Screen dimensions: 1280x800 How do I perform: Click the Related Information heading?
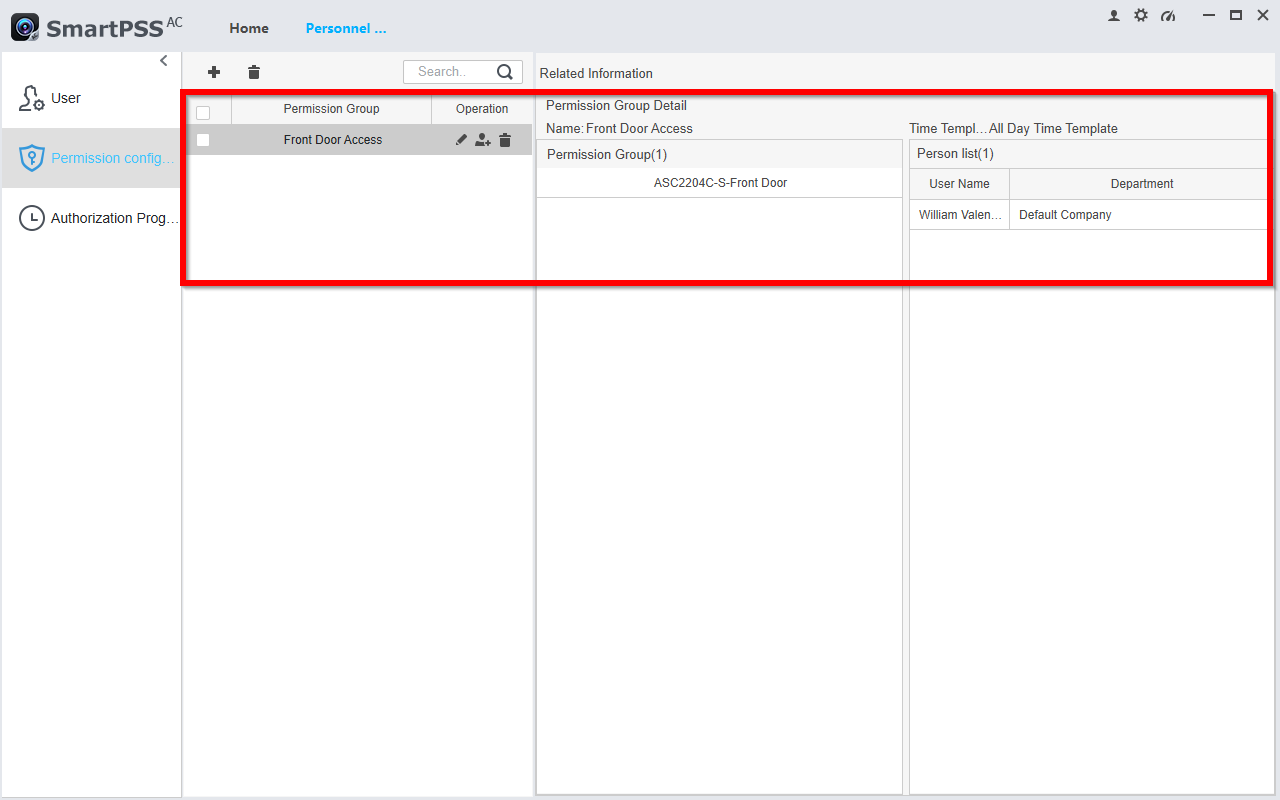point(596,73)
